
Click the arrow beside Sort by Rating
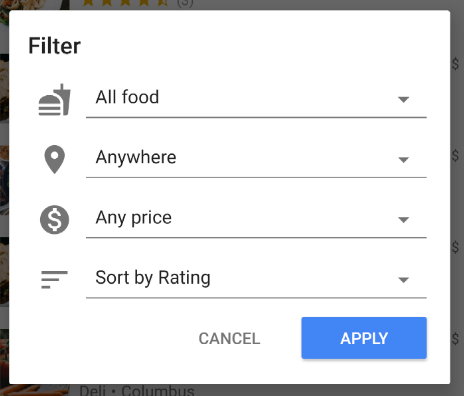tap(404, 280)
